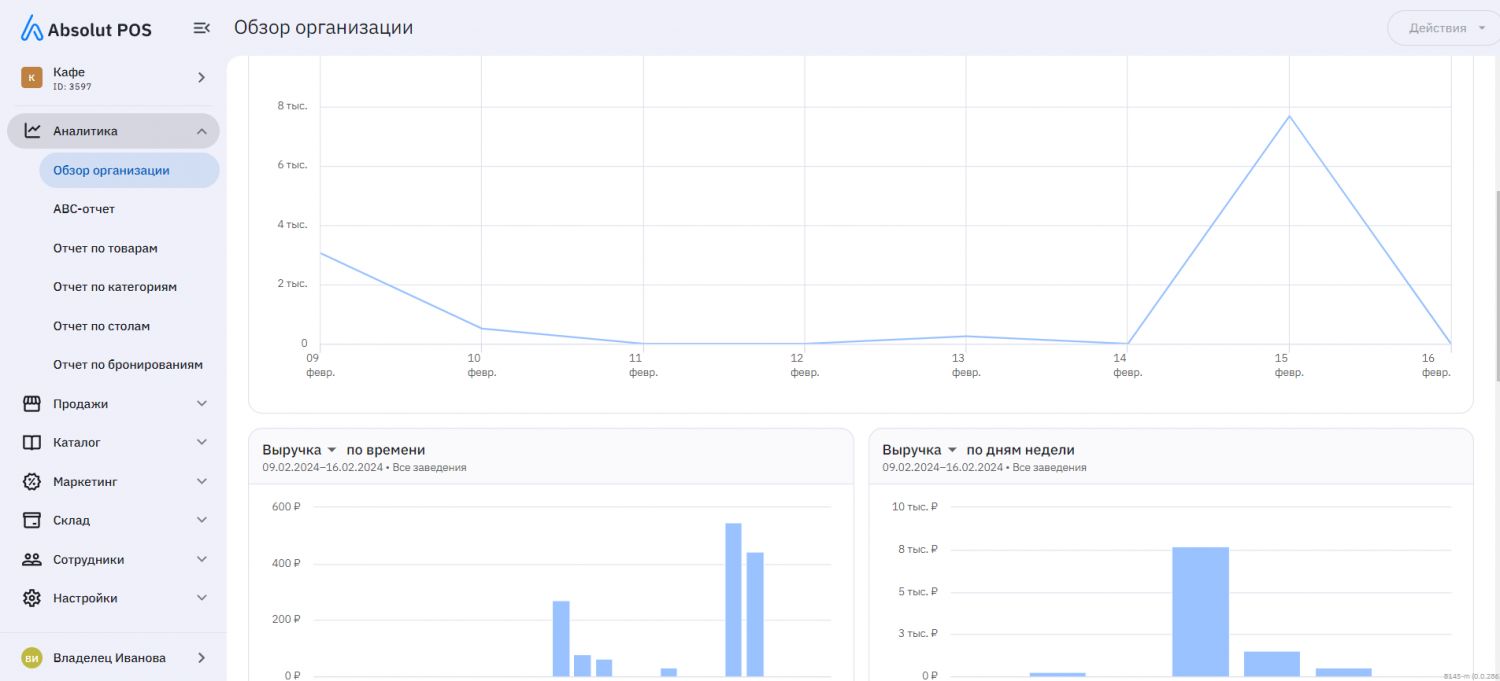
Task: Collapse the sidebar menu toggle icon
Action: (x=201, y=28)
